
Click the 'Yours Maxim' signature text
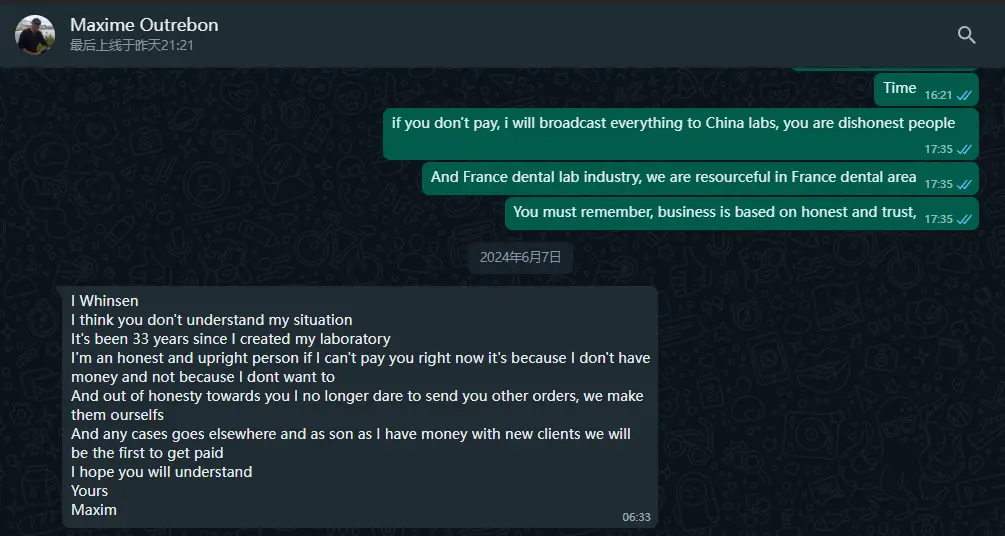click(x=94, y=501)
